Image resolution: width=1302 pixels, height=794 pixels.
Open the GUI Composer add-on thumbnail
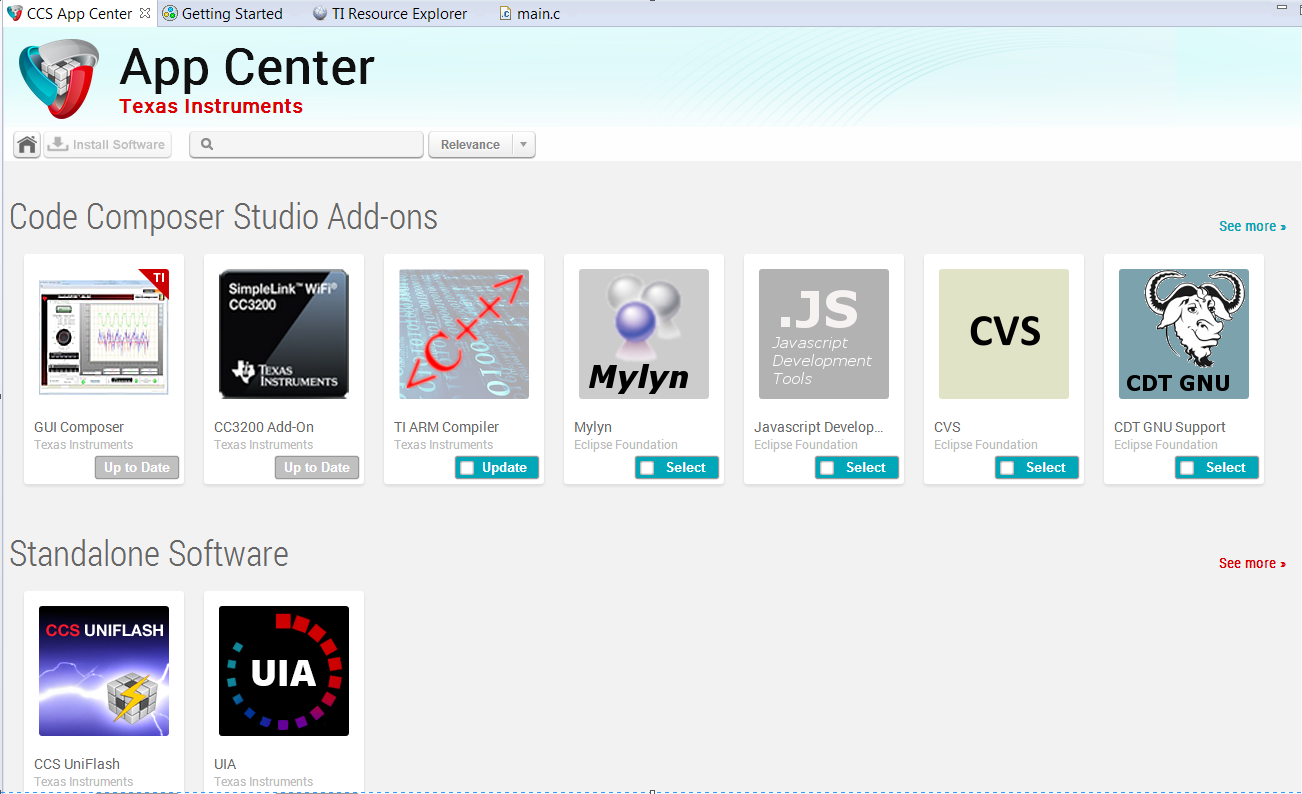pyautogui.click(x=104, y=334)
